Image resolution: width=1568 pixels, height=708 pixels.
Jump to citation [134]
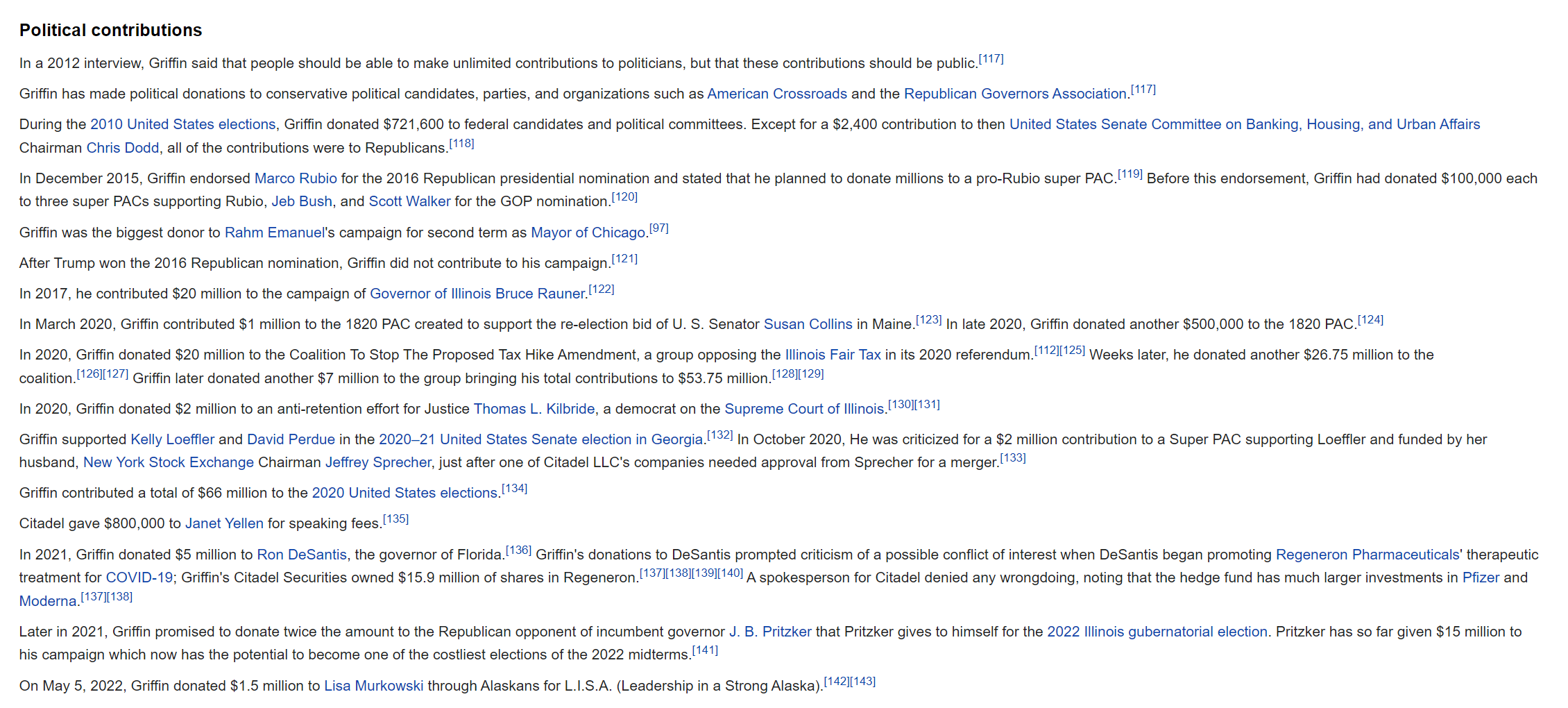click(x=515, y=489)
